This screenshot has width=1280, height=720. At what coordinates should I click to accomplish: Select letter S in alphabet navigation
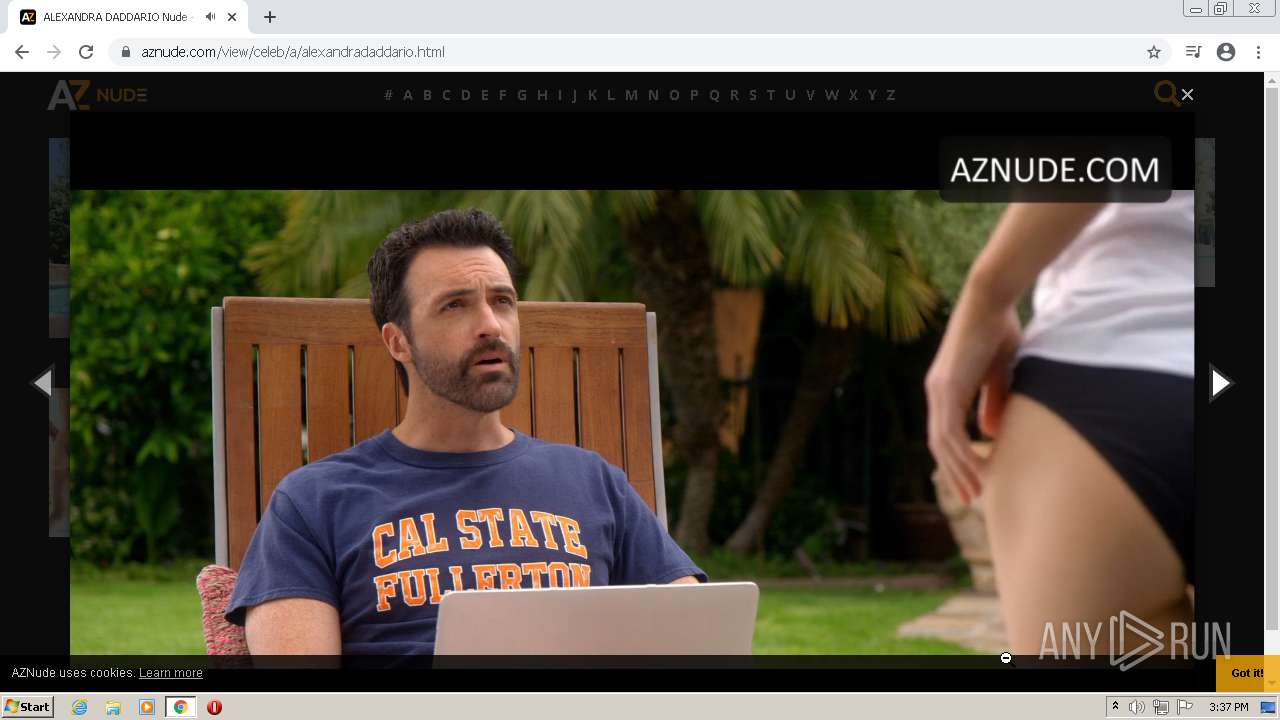pyautogui.click(x=753, y=95)
